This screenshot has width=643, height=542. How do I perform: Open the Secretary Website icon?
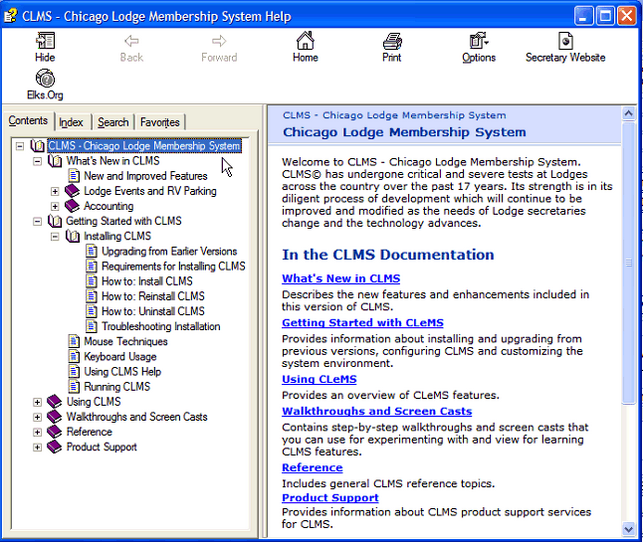pyautogui.click(x=565, y=42)
